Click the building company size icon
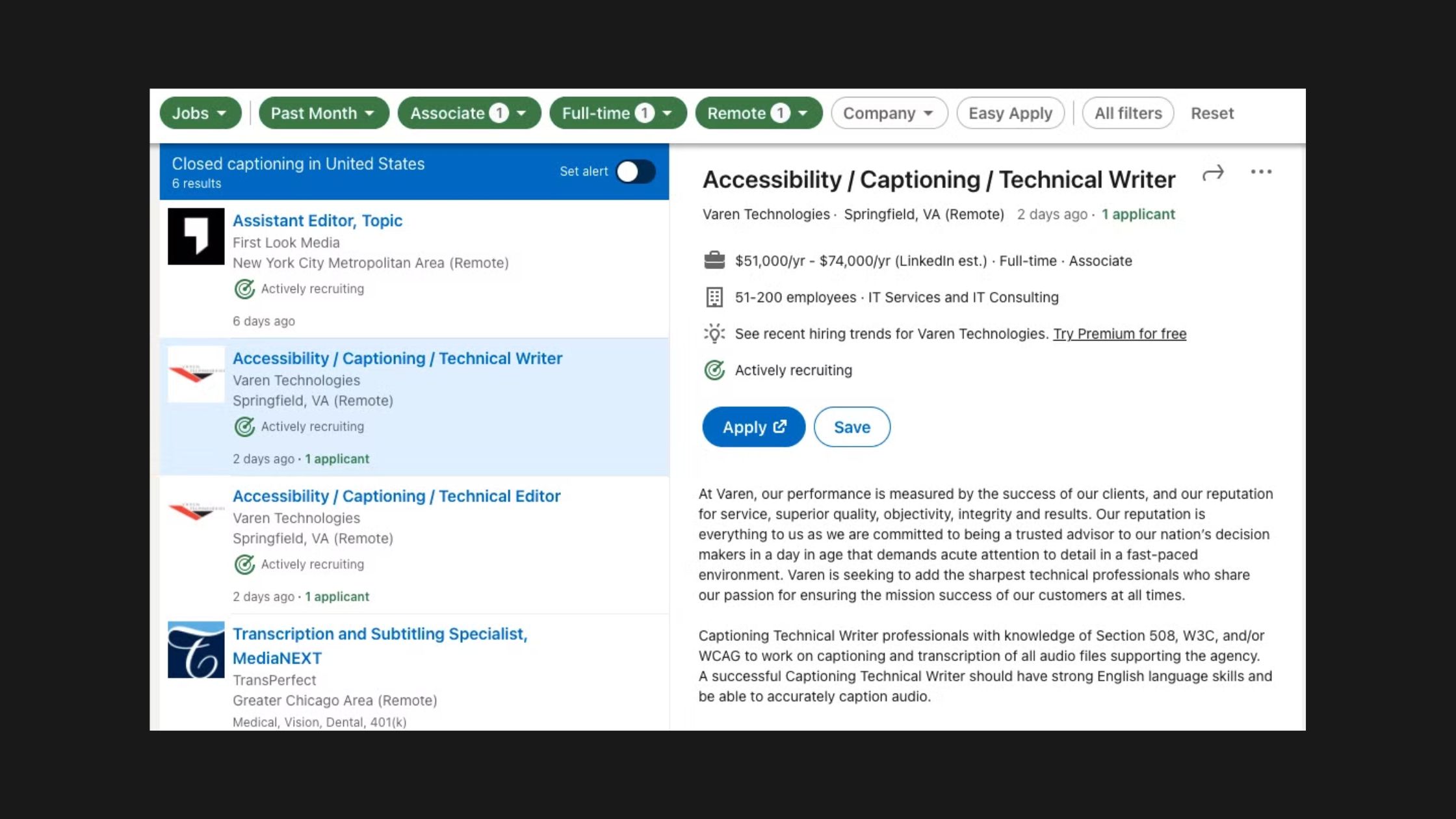 coord(714,297)
